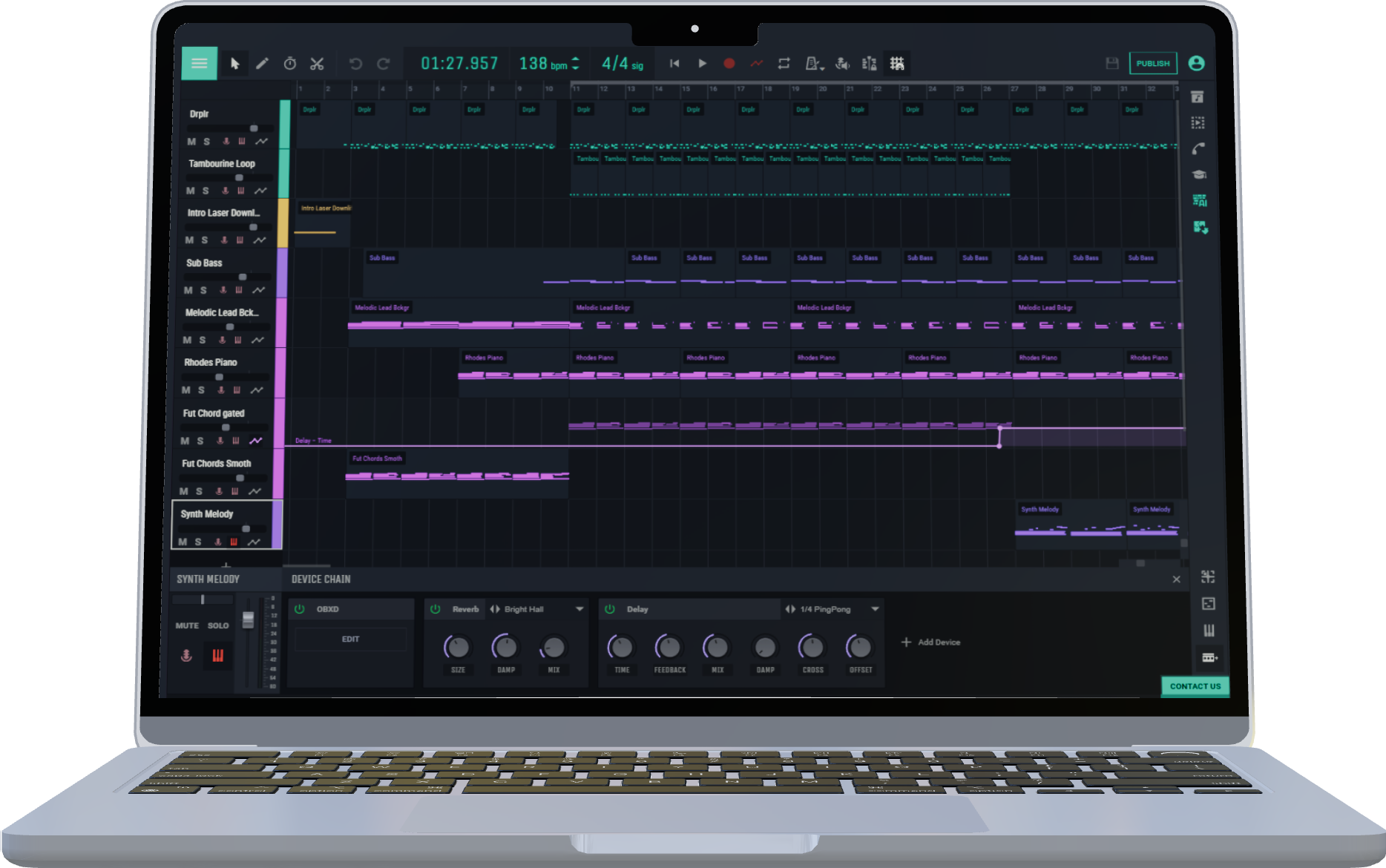Image resolution: width=1386 pixels, height=868 pixels.
Task: Undo the last action
Action: point(355,64)
